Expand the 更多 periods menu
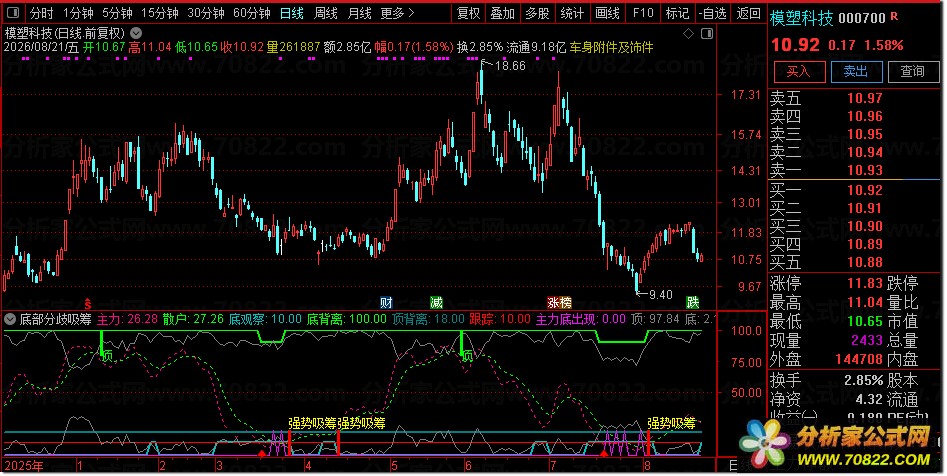Screen dimensions: 947x476 point(397,13)
